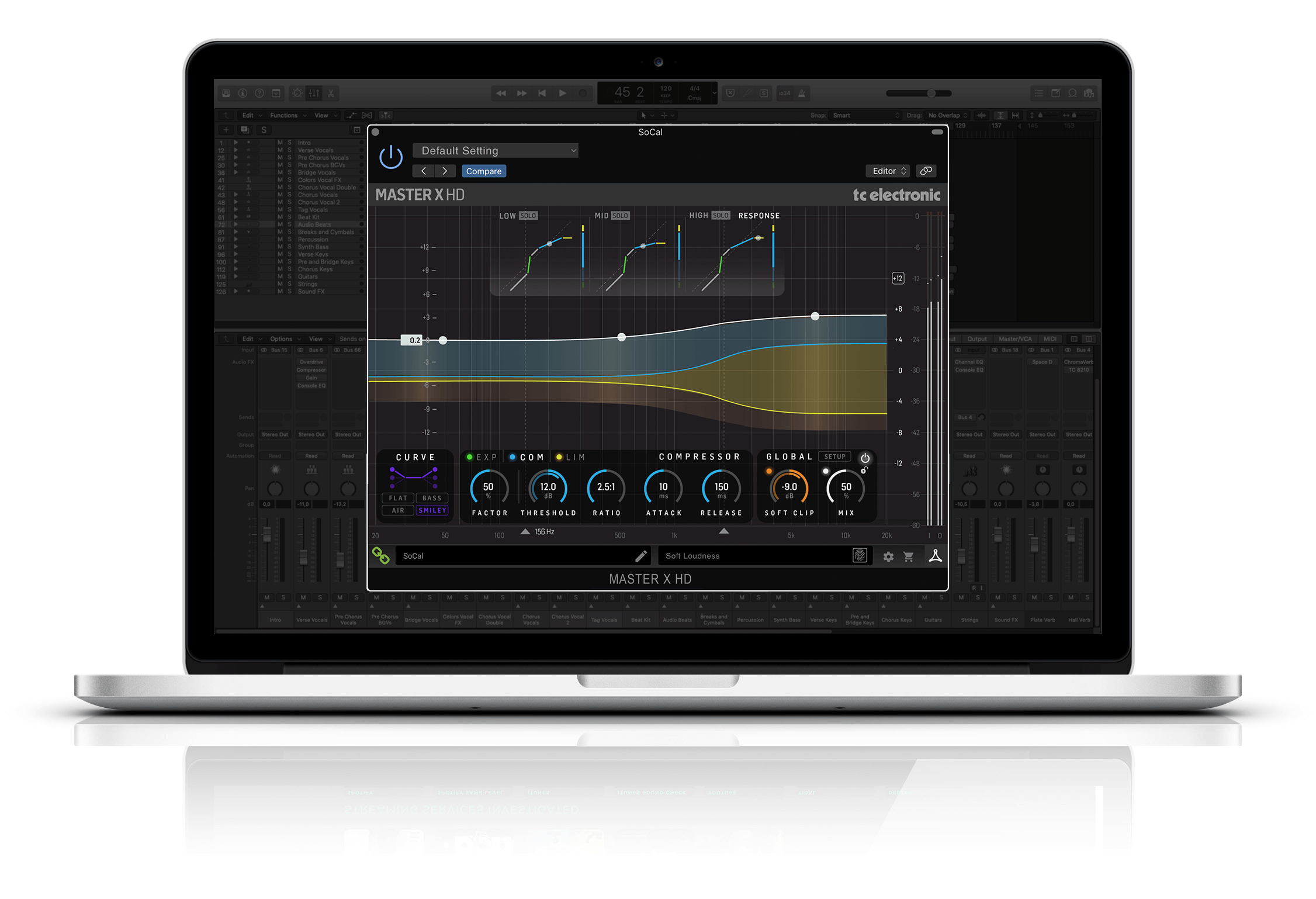Expand the LCD display mode arrow
The image size is (1316, 899).
pyautogui.click(x=714, y=93)
